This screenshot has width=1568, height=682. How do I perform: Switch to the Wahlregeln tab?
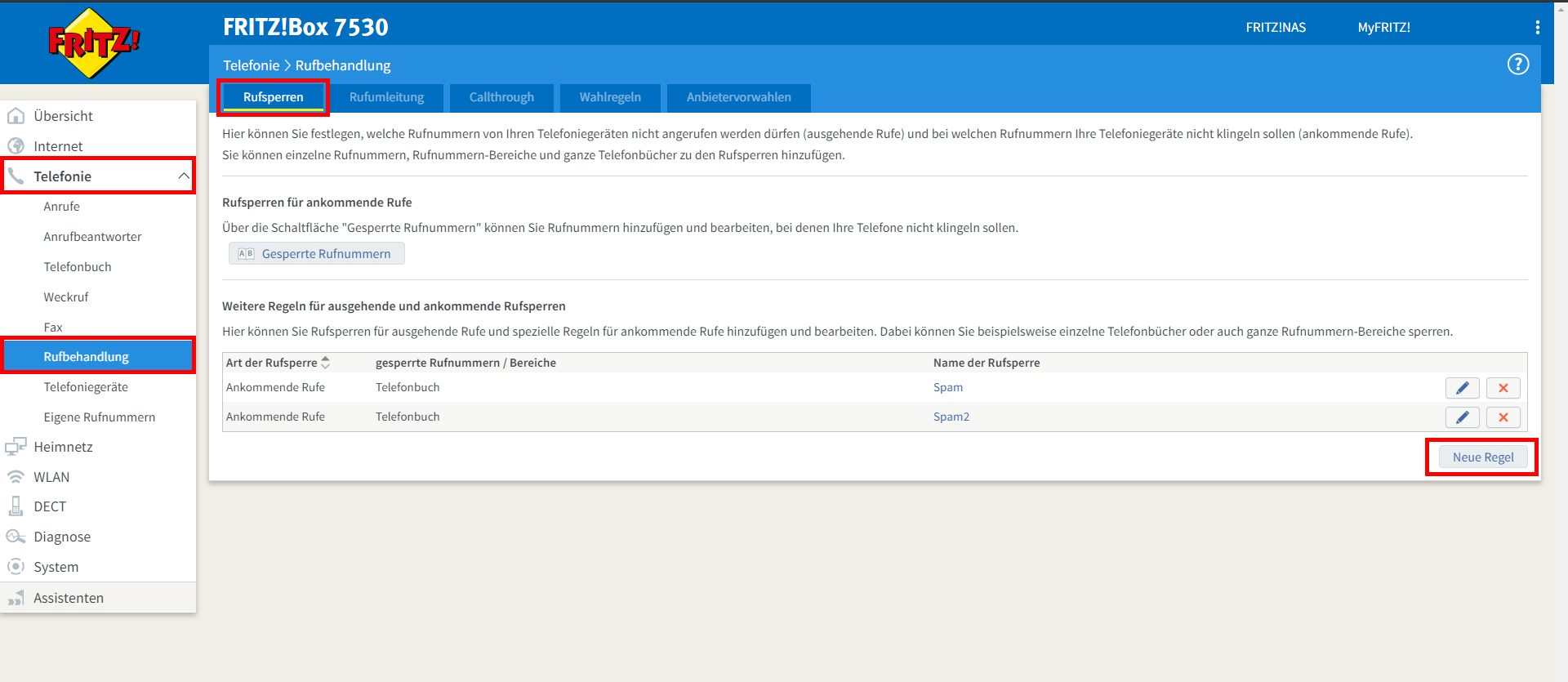609,97
